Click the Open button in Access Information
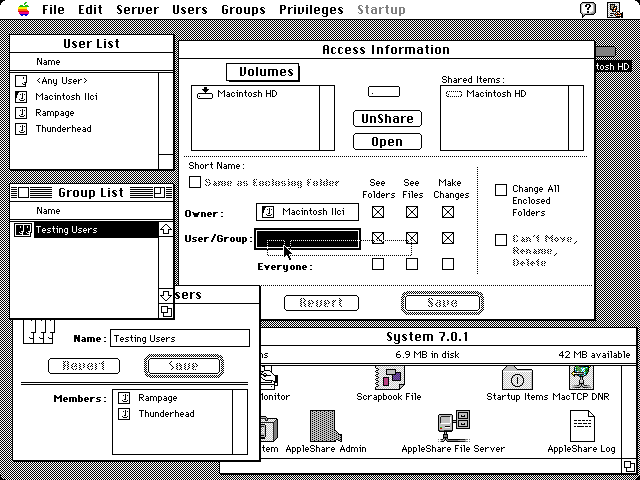Image resolution: width=640 pixels, height=480 pixels. pyautogui.click(x=387, y=142)
